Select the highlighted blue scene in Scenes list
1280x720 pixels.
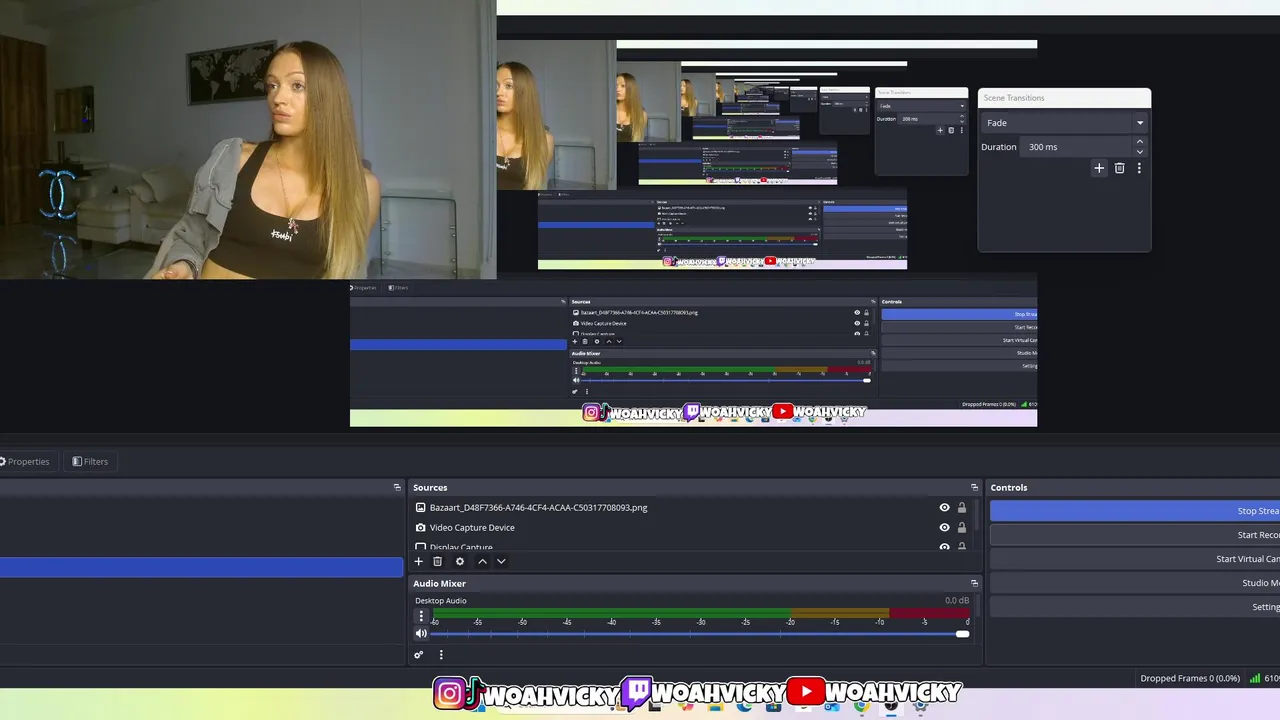(x=201, y=567)
